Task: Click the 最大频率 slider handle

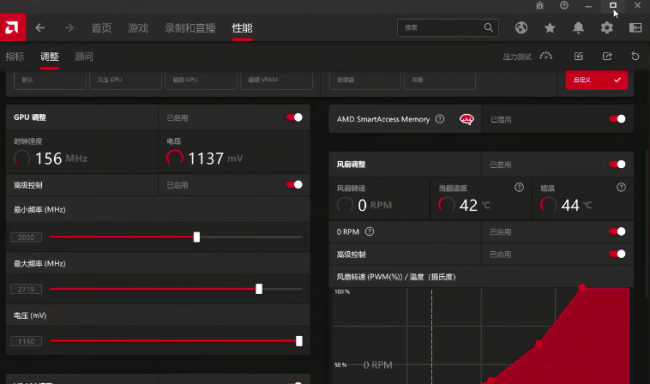Action: pos(259,289)
